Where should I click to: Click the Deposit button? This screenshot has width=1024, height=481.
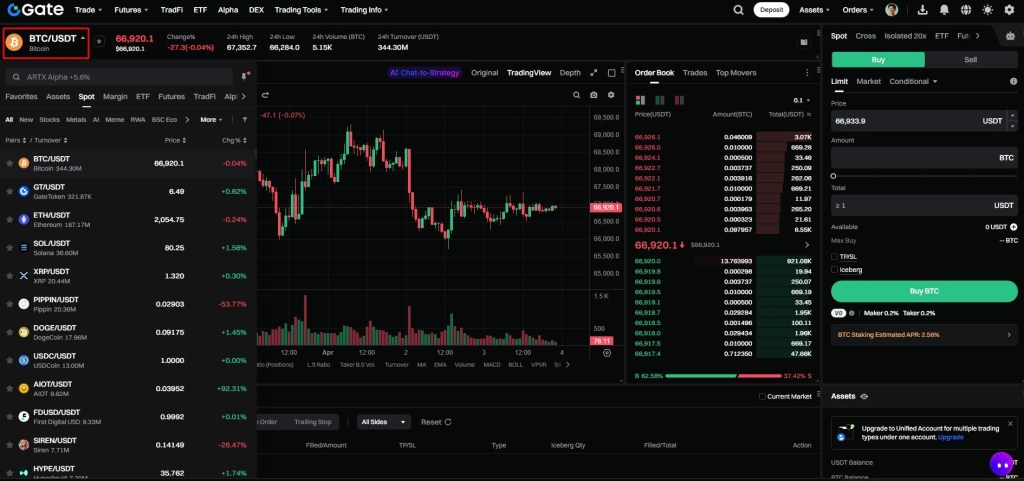point(771,10)
